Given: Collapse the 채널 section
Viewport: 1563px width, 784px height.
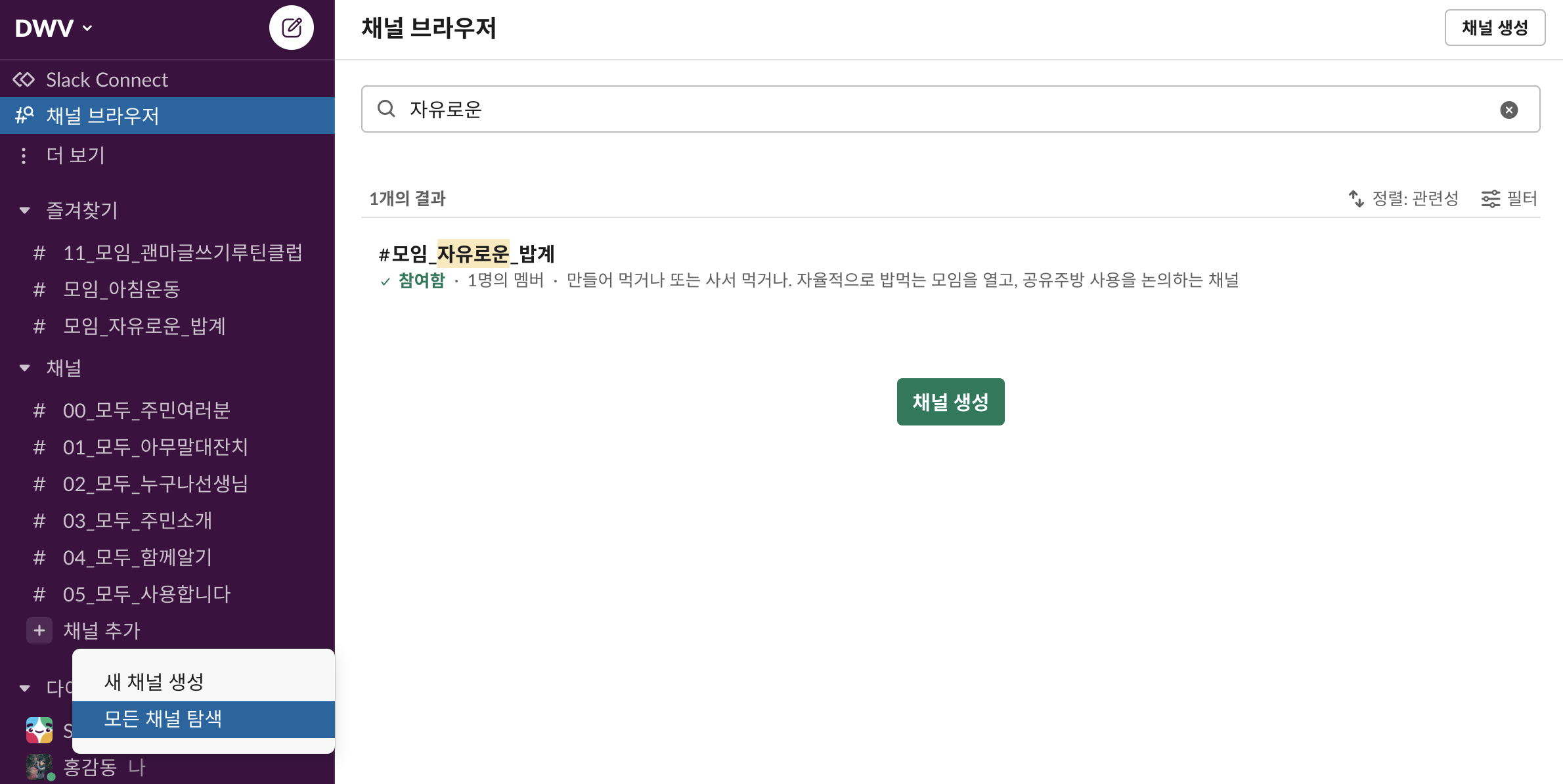Looking at the screenshot, I should 25,368.
